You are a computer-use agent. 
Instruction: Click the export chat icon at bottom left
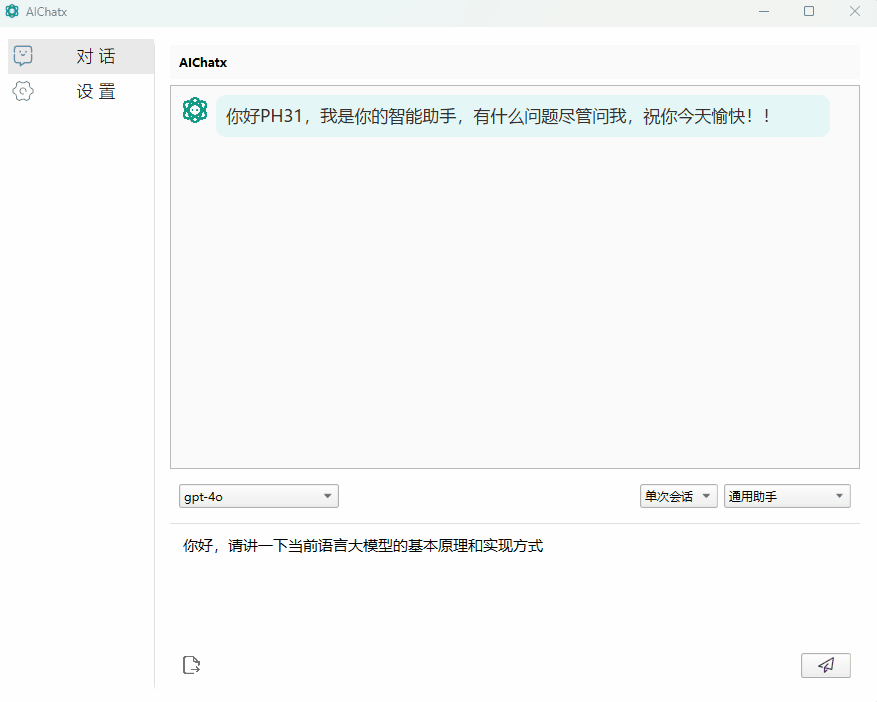click(191, 664)
